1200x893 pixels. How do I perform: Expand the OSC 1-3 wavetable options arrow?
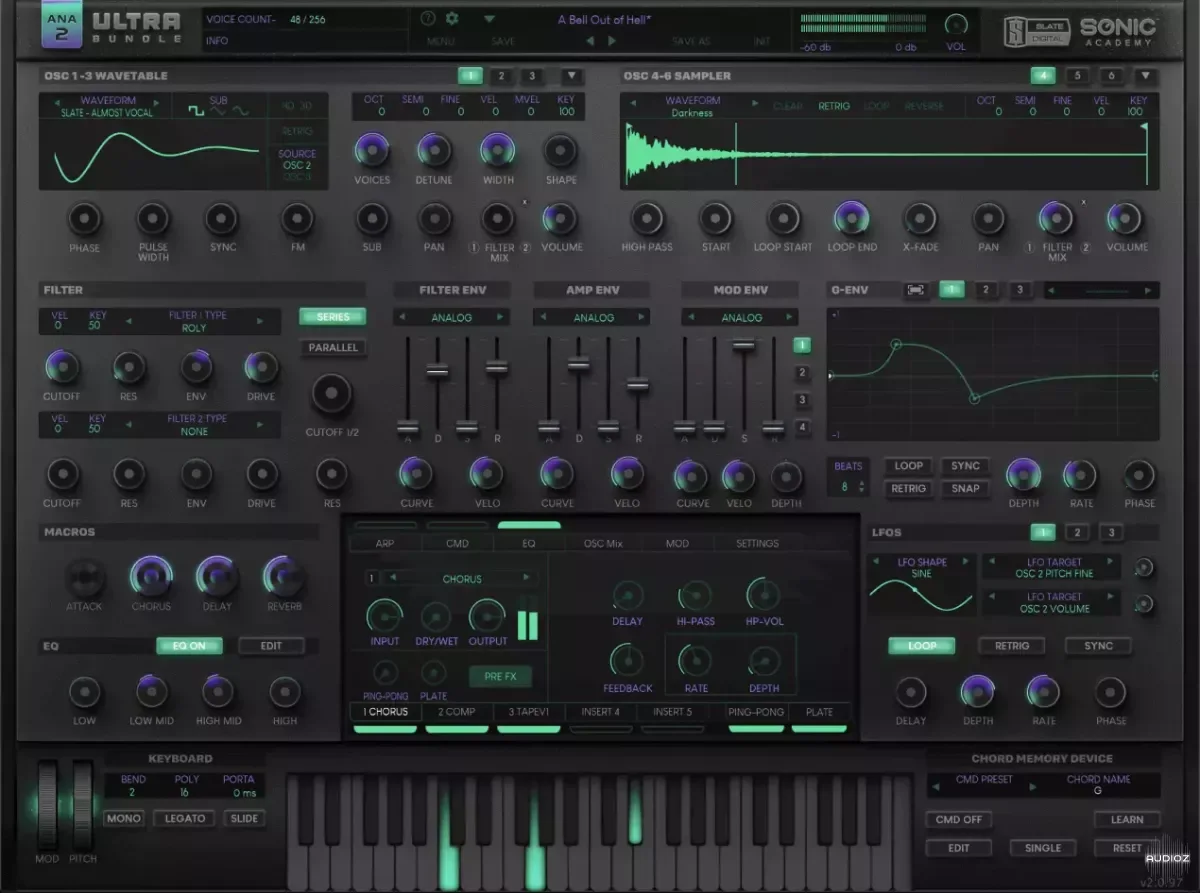pyautogui.click(x=571, y=76)
